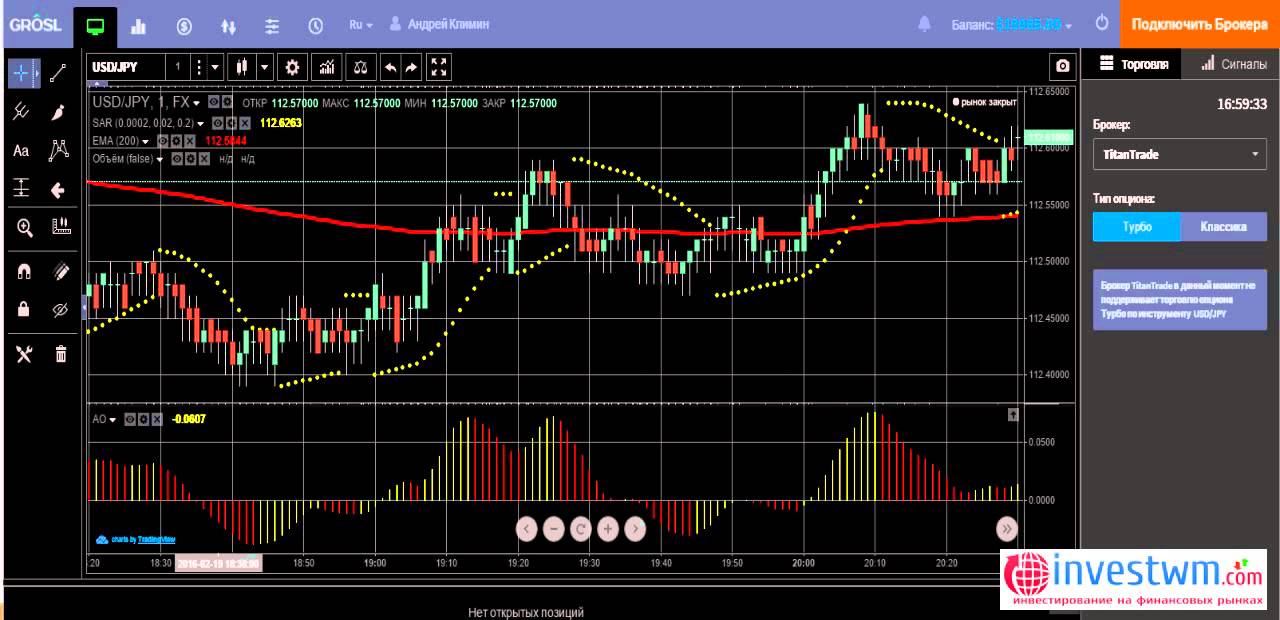The height and width of the screenshot is (620, 1280).
Task: Select the brush drawing tool
Action: [59, 112]
